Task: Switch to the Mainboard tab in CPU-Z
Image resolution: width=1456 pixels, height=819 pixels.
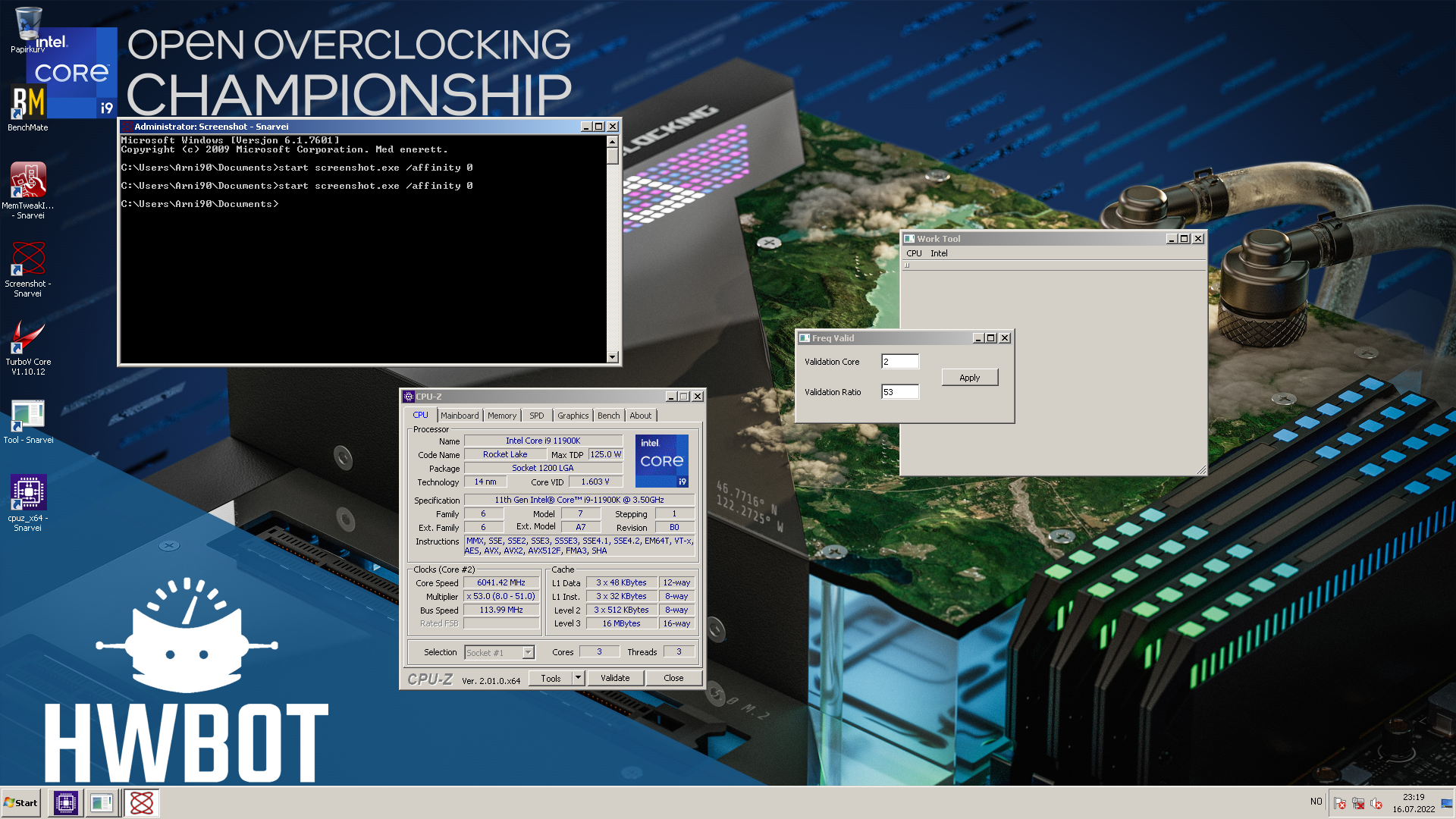Action: coord(460,416)
